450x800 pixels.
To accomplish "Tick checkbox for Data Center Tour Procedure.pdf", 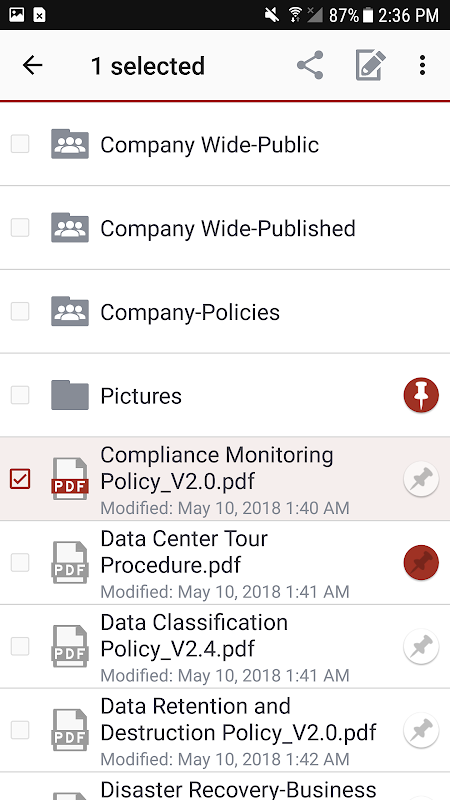I will pos(20,563).
